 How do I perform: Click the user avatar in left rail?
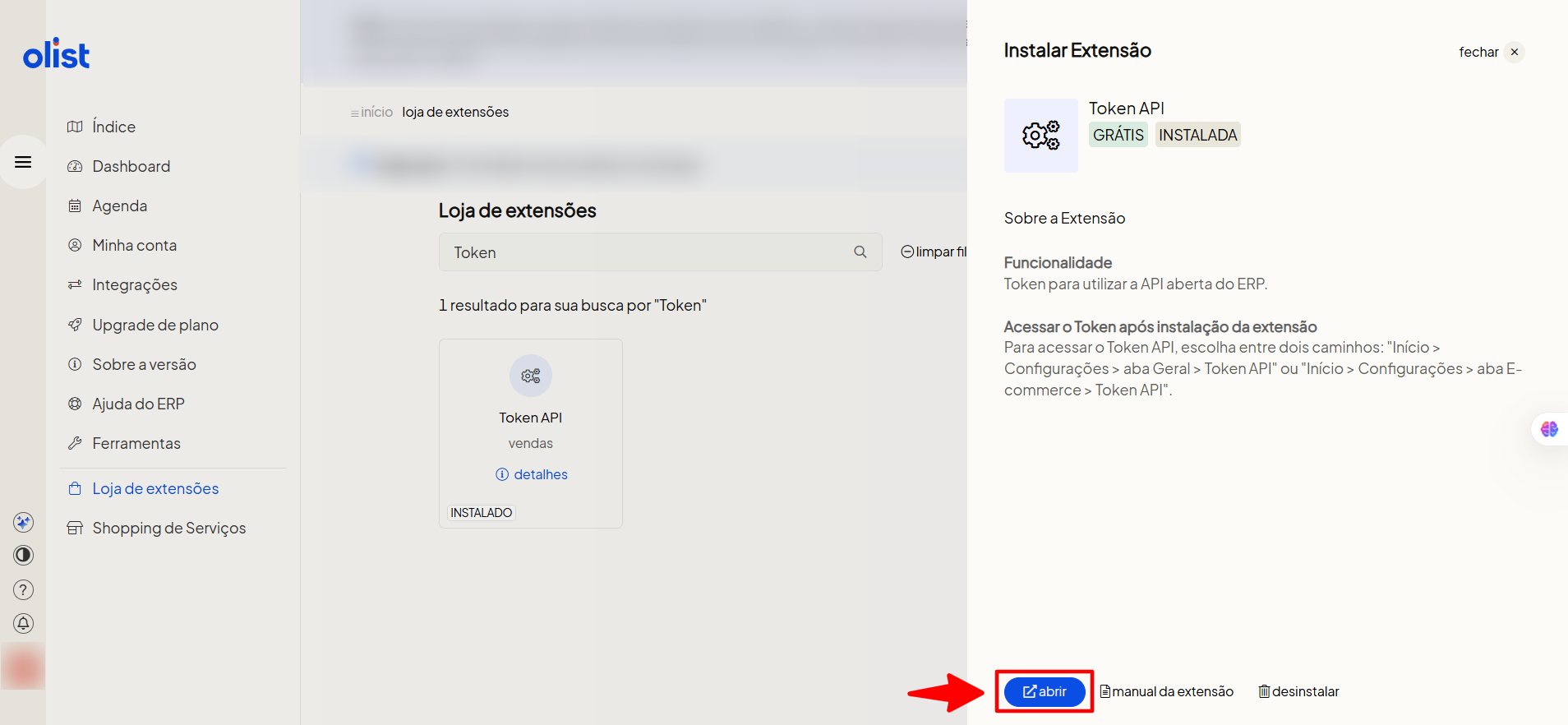pyautogui.click(x=23, y=667)
